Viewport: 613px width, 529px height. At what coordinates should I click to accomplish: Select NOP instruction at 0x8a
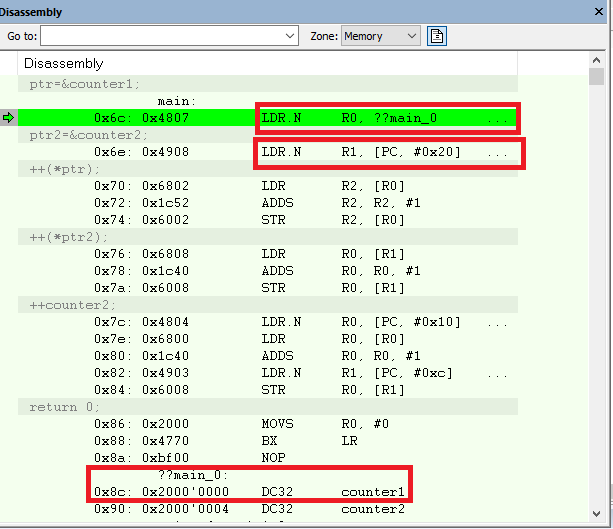tap(268, 458)
